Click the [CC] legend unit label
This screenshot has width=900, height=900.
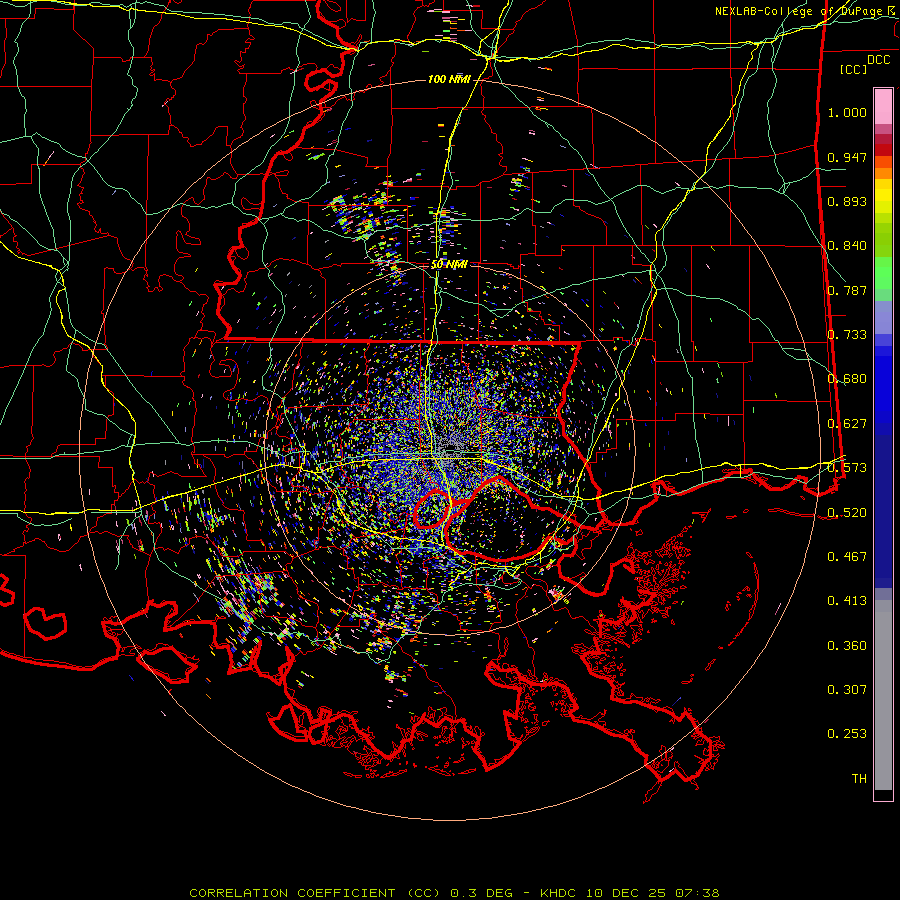[854, 69]
